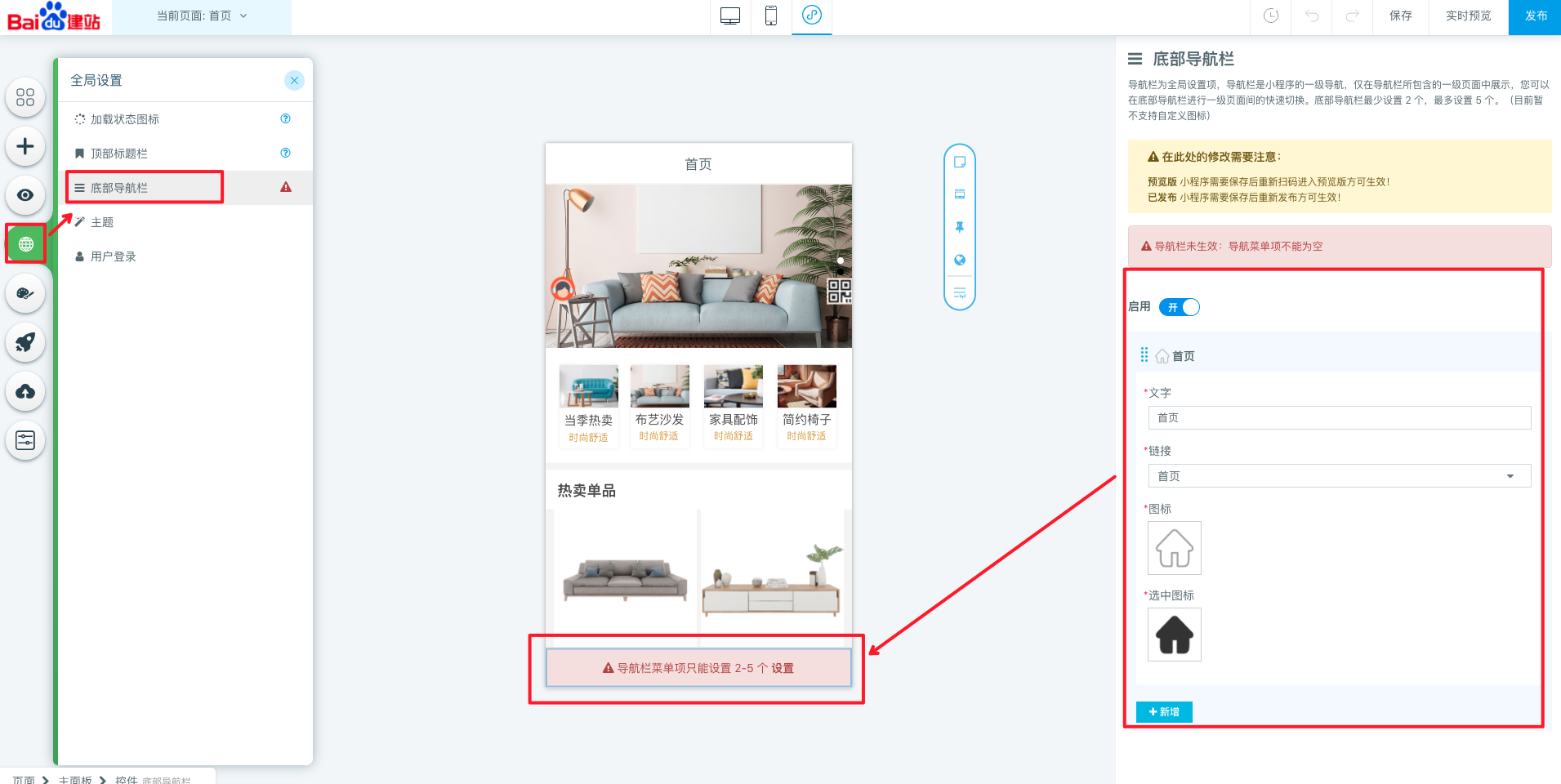Open the global settings globe icon

[25, 244]
